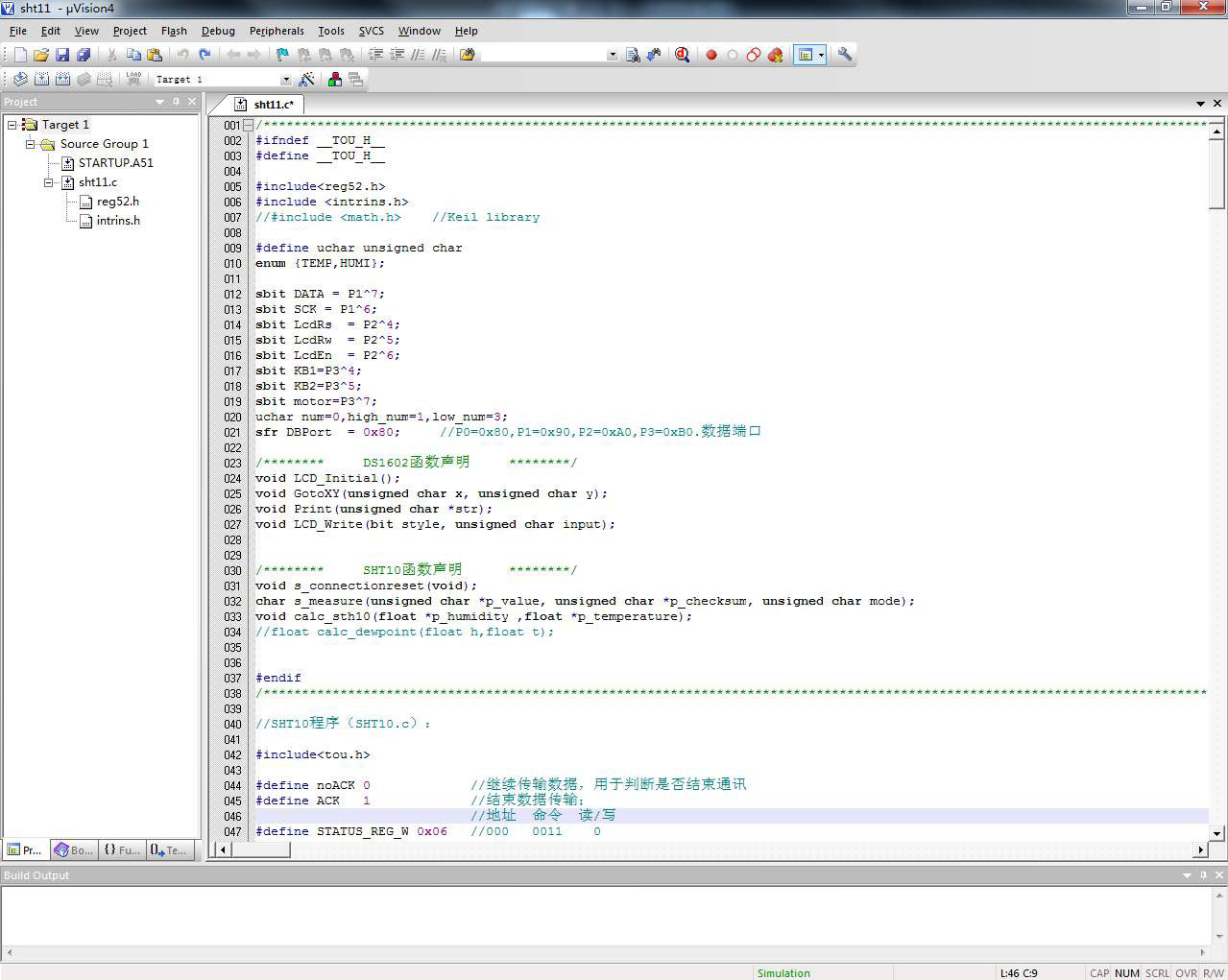The width and height of the screenshot is (1228, 980).
Task: Open Manage Components colored blocks icon
Action: (x=335, y=80)
